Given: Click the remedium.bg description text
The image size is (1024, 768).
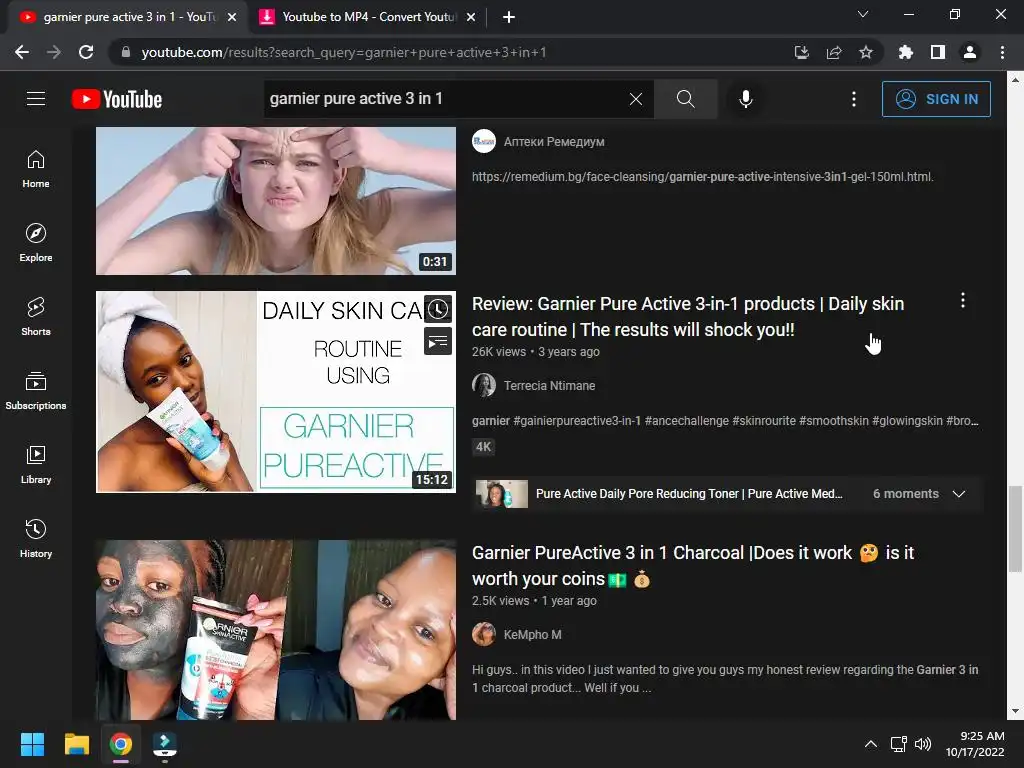Looking at the screenshot, I should coord(703,176).
